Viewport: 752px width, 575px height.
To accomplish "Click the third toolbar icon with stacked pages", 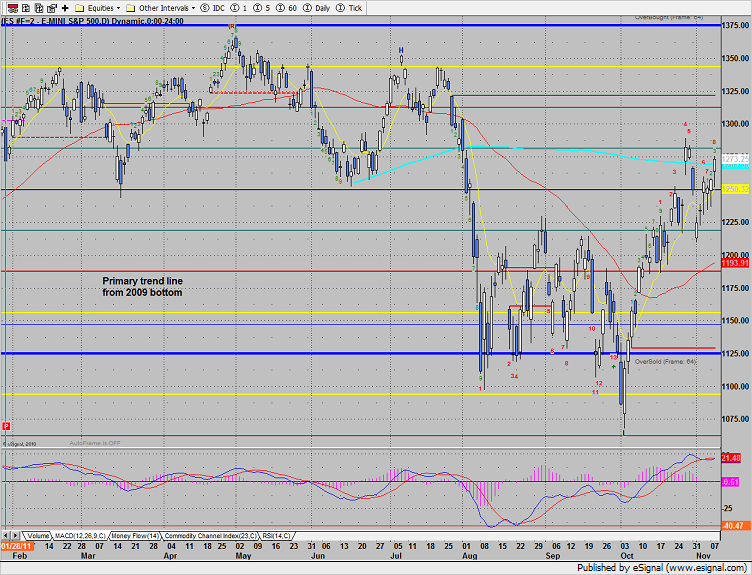I will coord(39,8).
